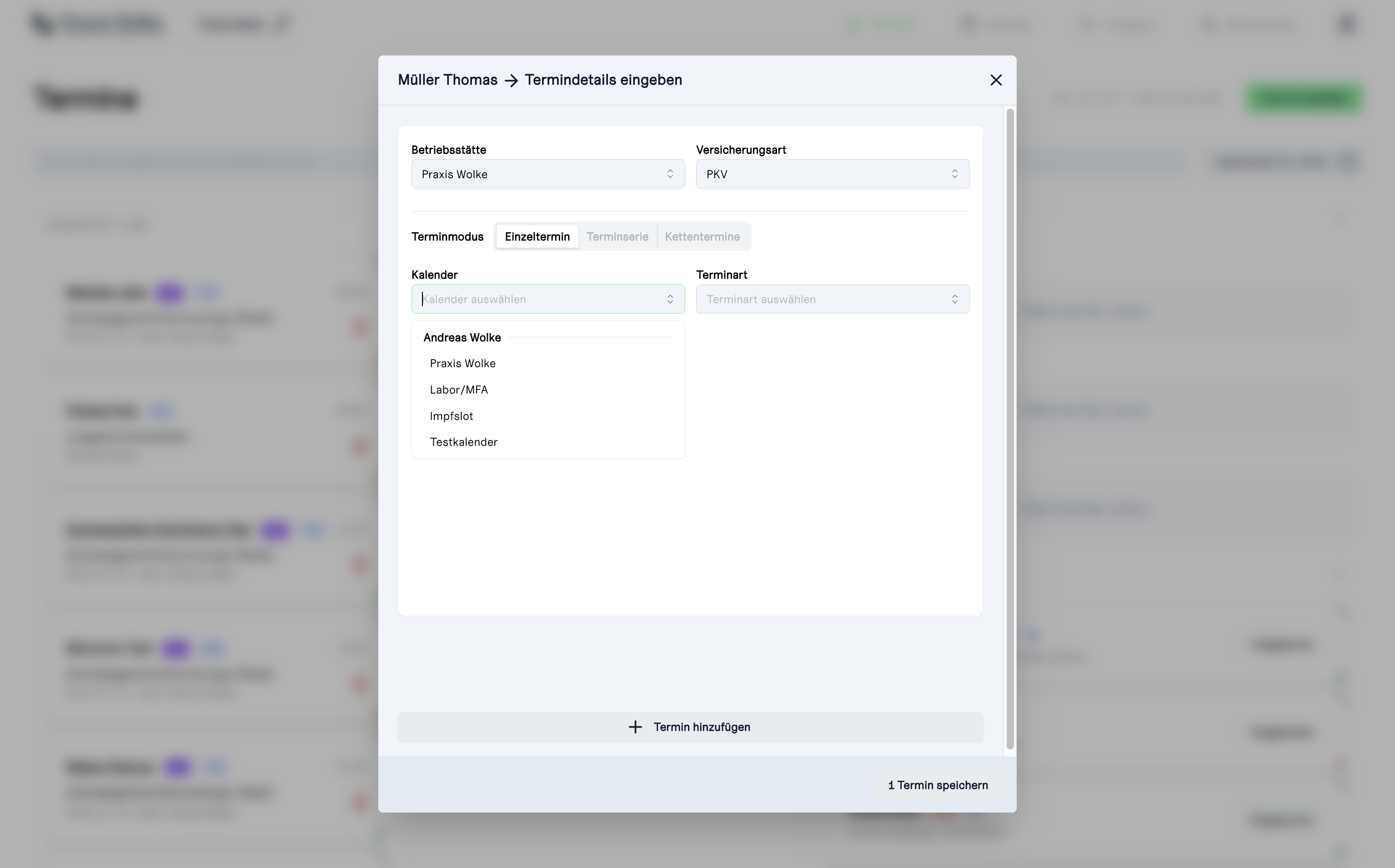This screenshot has height=868, width=1395.
Task: Click the arrow icon after Müller Thomas
Action: 511,81
